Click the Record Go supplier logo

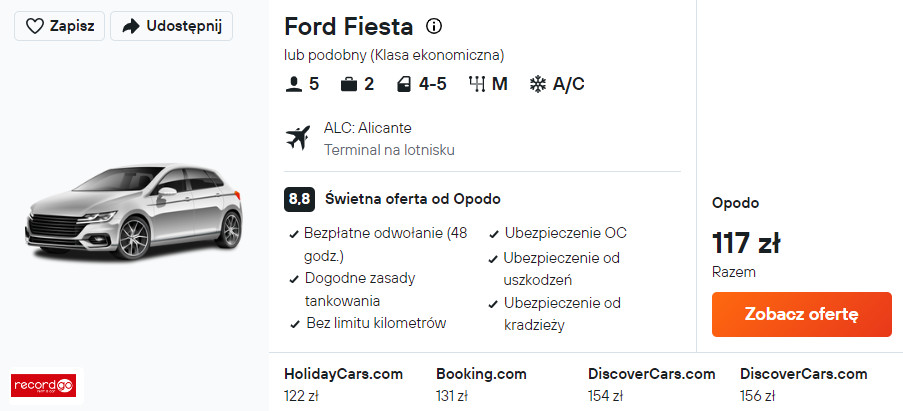(43, 384)
